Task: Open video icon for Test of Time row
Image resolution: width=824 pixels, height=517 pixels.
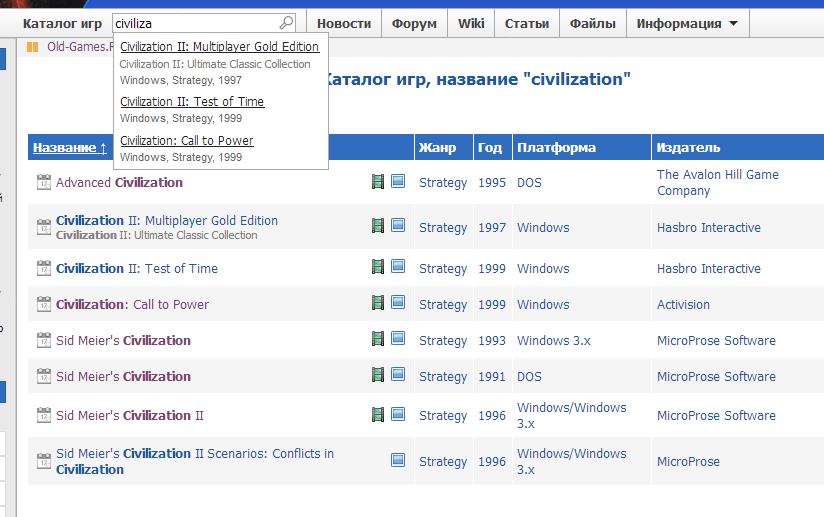Action: pyautogui.click(x=378, y=267)
